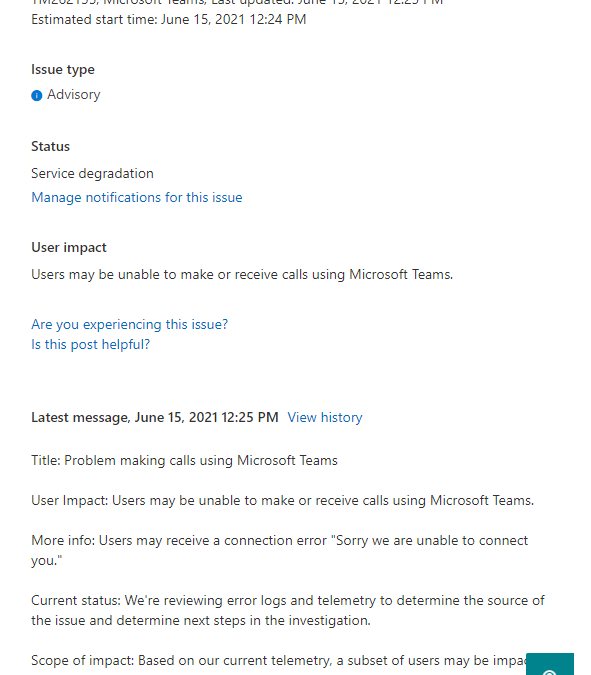Click the User impact heading
The image size is (591, 675).
(x=68, y=248)
